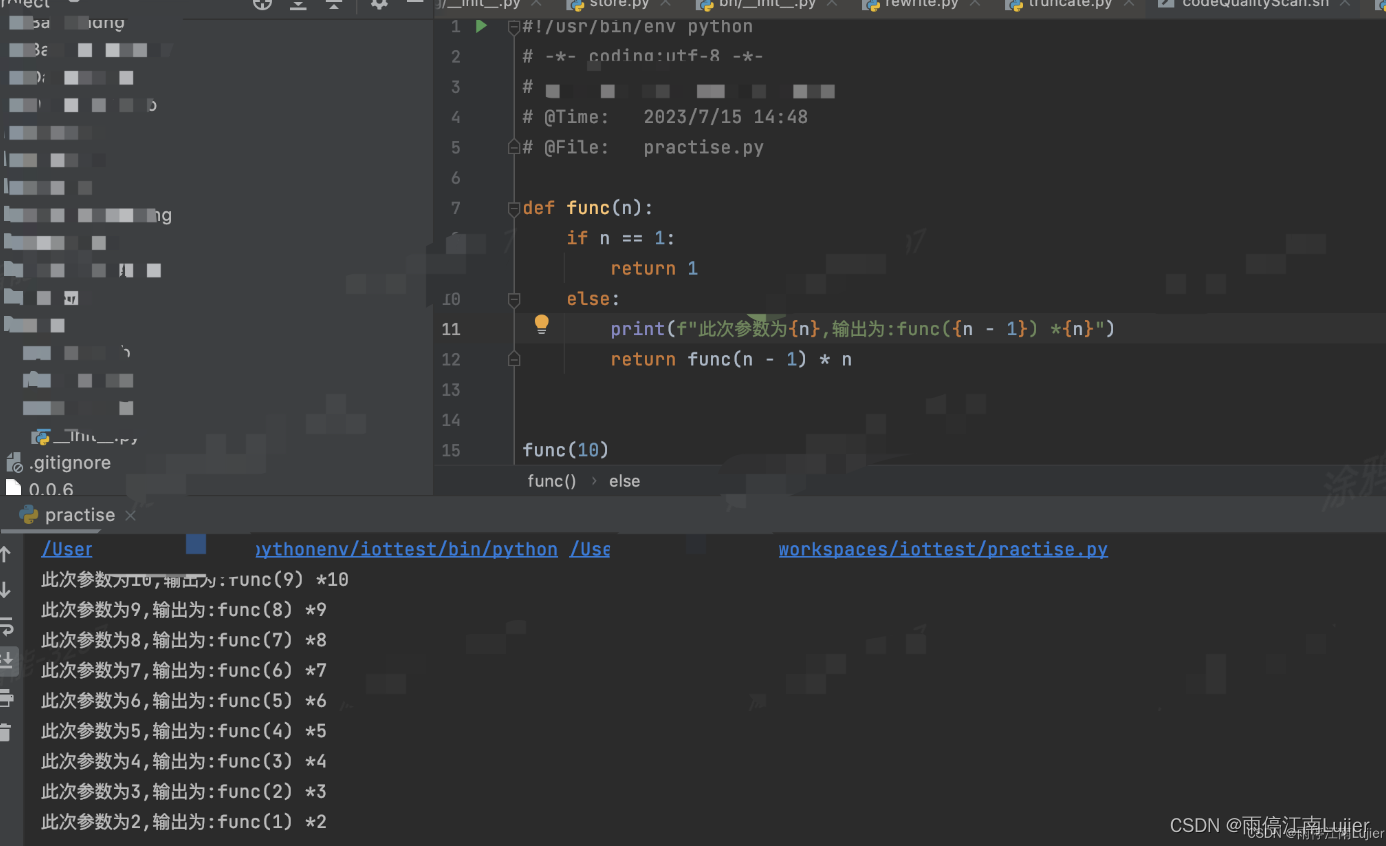Select 0.0.6 file in project tree
Viewport: 1386px width, 846px height.
coord(51,490)
